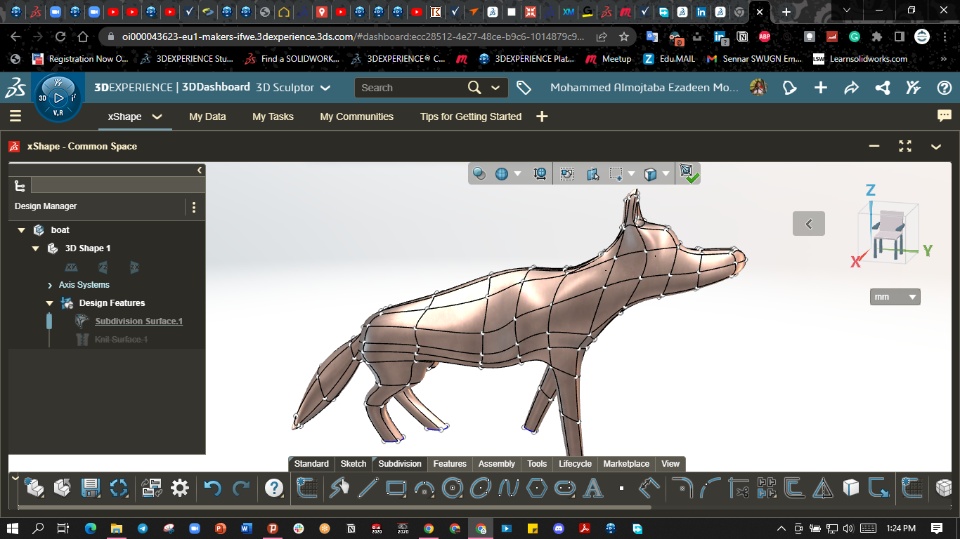Select the Text sketch tool
Viewport: 960px width, 539px height.
click(593, 488)
